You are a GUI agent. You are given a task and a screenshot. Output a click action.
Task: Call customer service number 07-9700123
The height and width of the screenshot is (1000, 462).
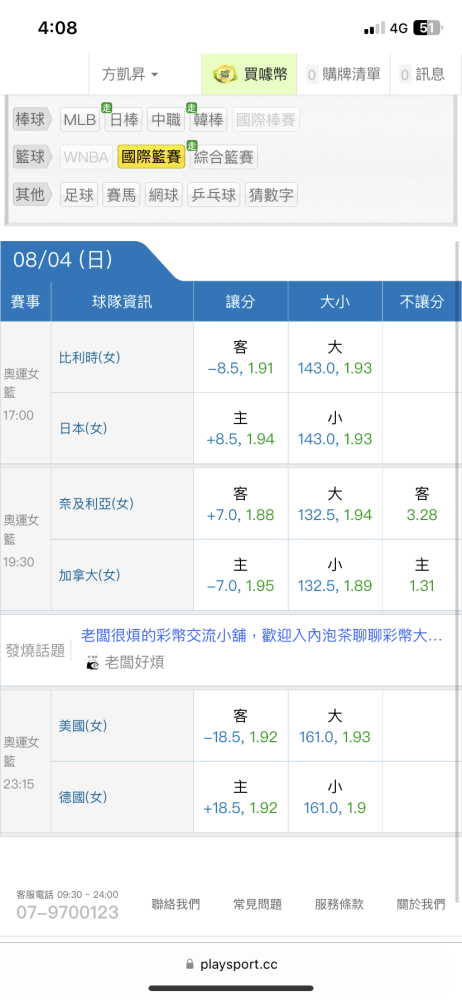68,912
